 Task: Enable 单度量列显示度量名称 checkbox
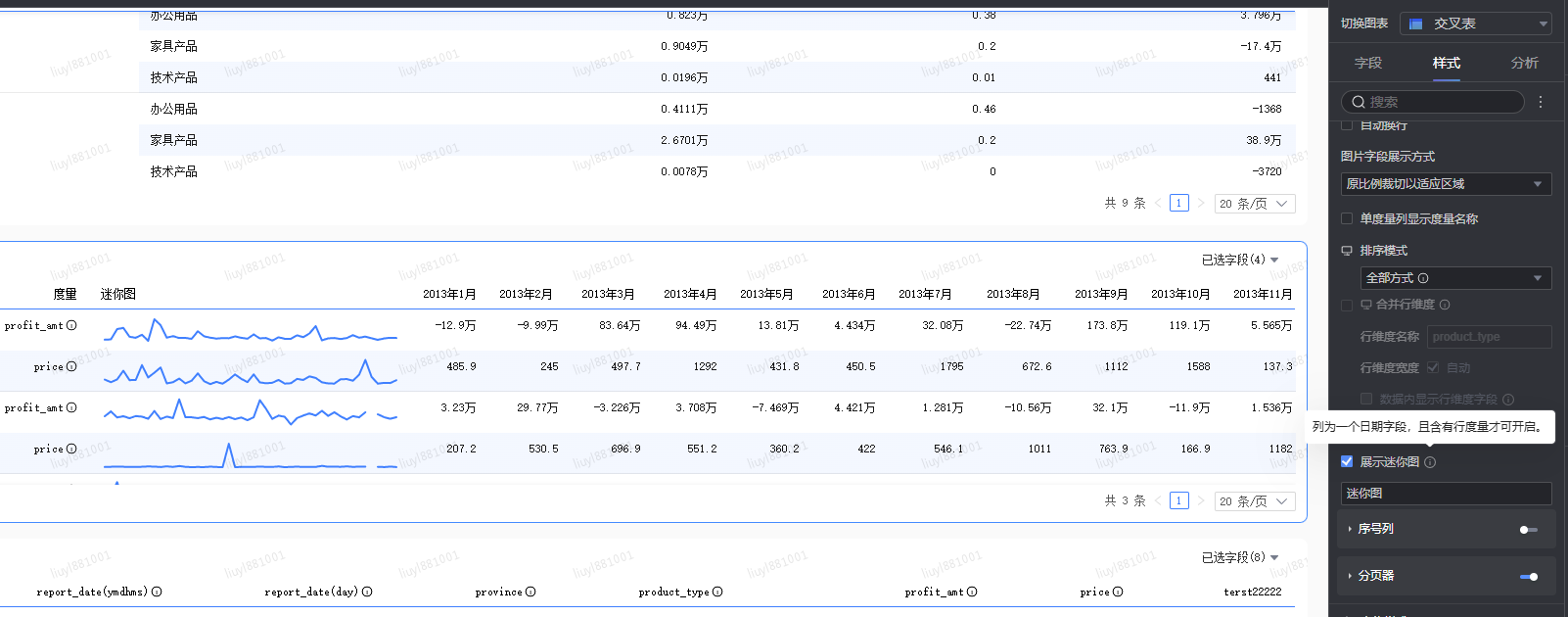pyautogui.click(x=1347, y=218)
